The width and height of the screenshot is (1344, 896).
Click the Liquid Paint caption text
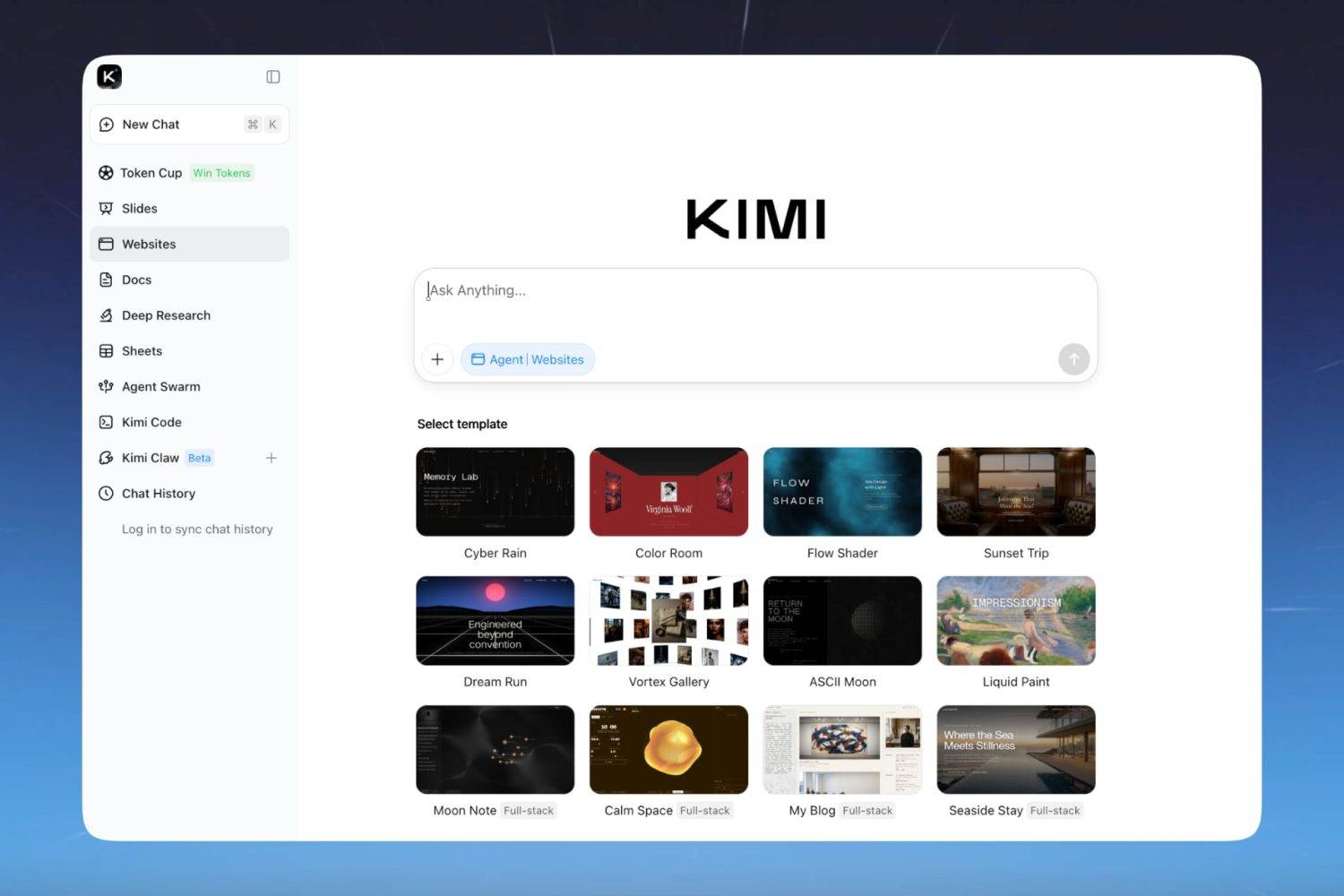[1016, 682]
